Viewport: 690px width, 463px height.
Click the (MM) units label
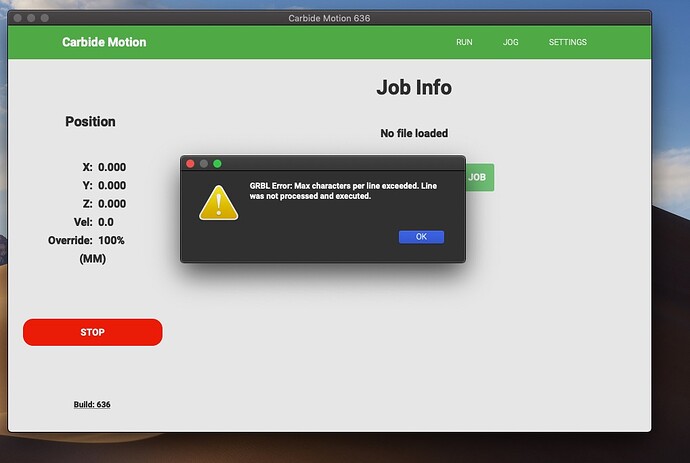point(92,259)
